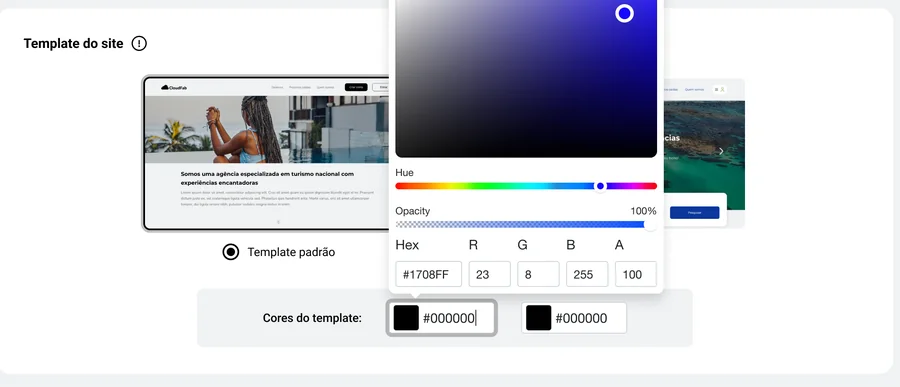Click the blue button in second template preview
This screenshot has width=900, height=387.
coord(695,212)
